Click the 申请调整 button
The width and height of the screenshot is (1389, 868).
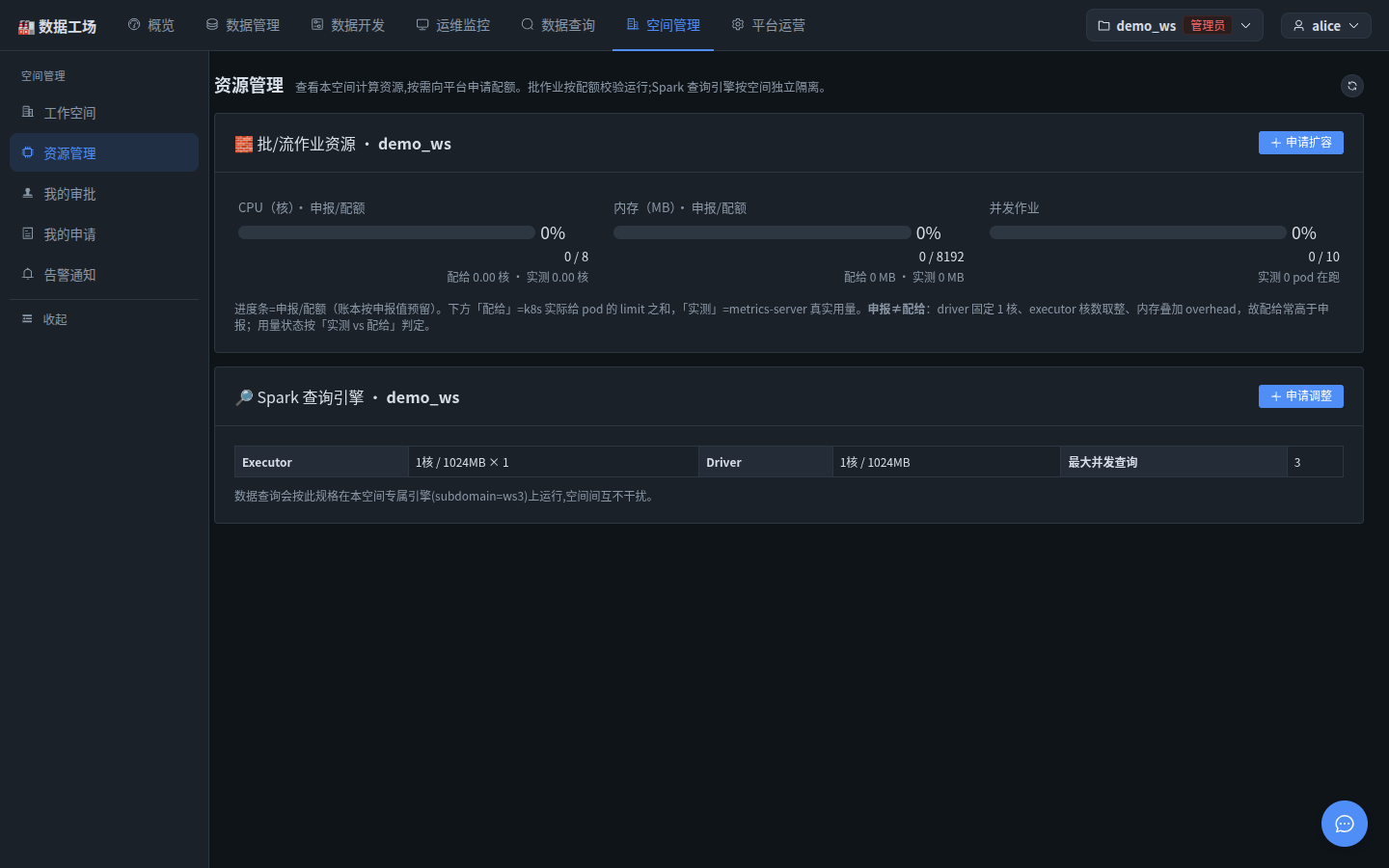(x=1300, y=396)
